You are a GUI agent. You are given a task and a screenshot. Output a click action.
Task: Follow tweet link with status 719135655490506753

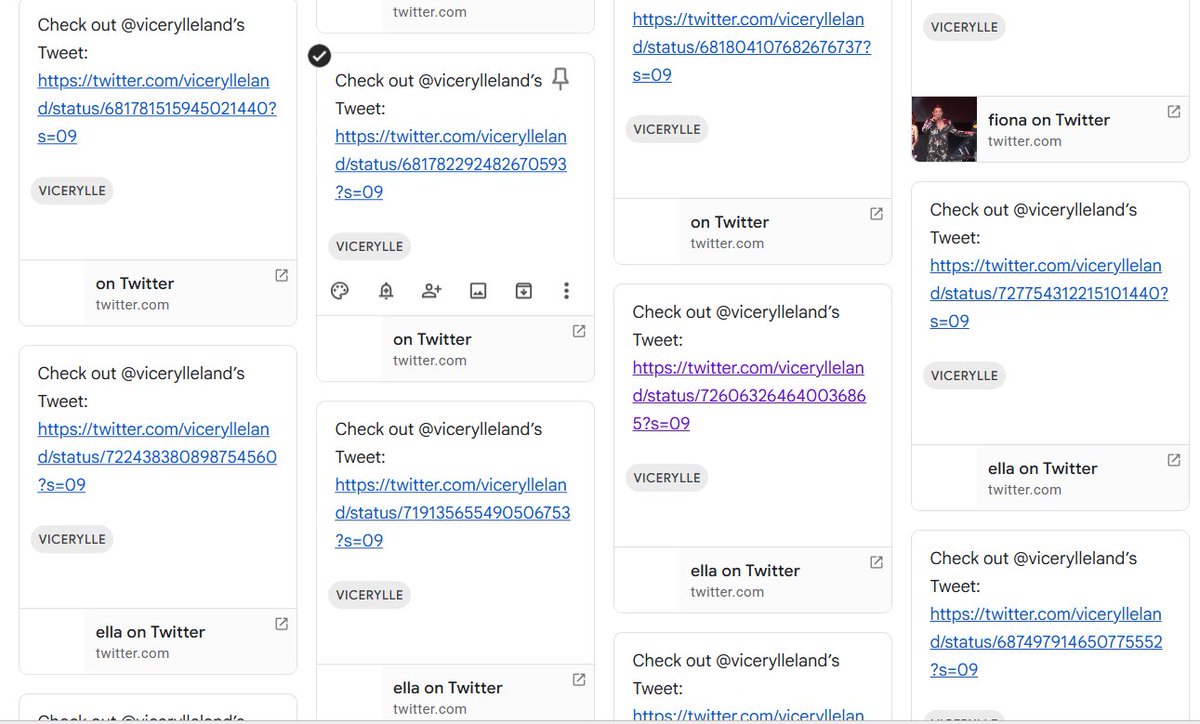(453, 512)
